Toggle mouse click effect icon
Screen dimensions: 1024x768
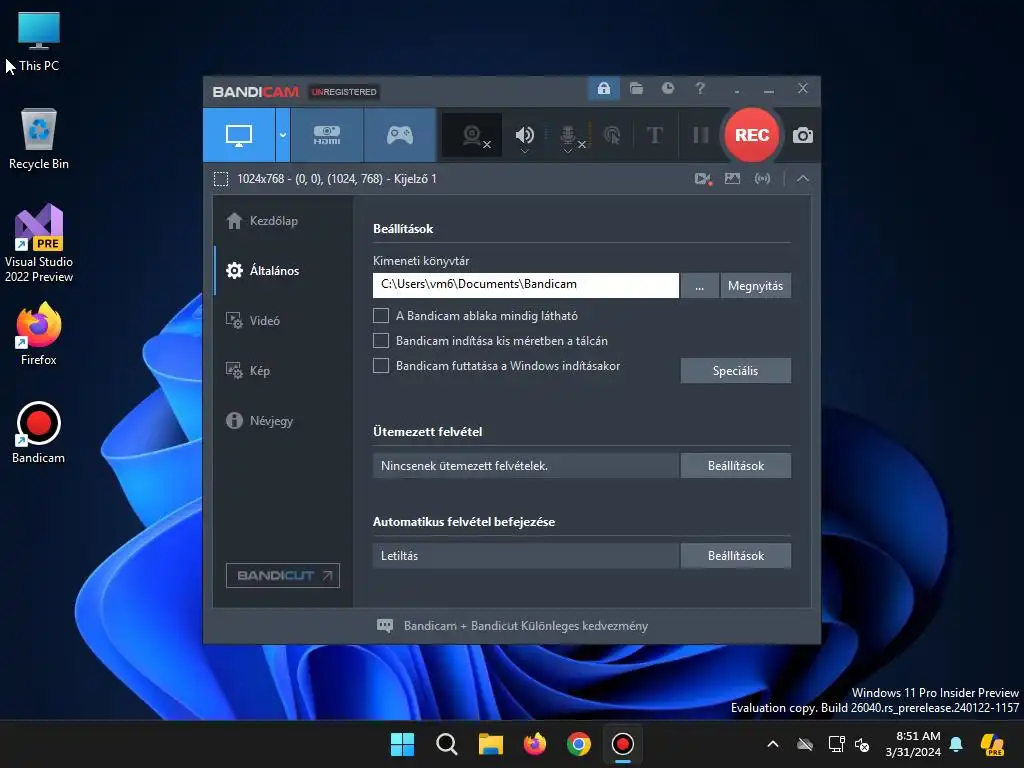pyautogui.click(x=612, y=135)
